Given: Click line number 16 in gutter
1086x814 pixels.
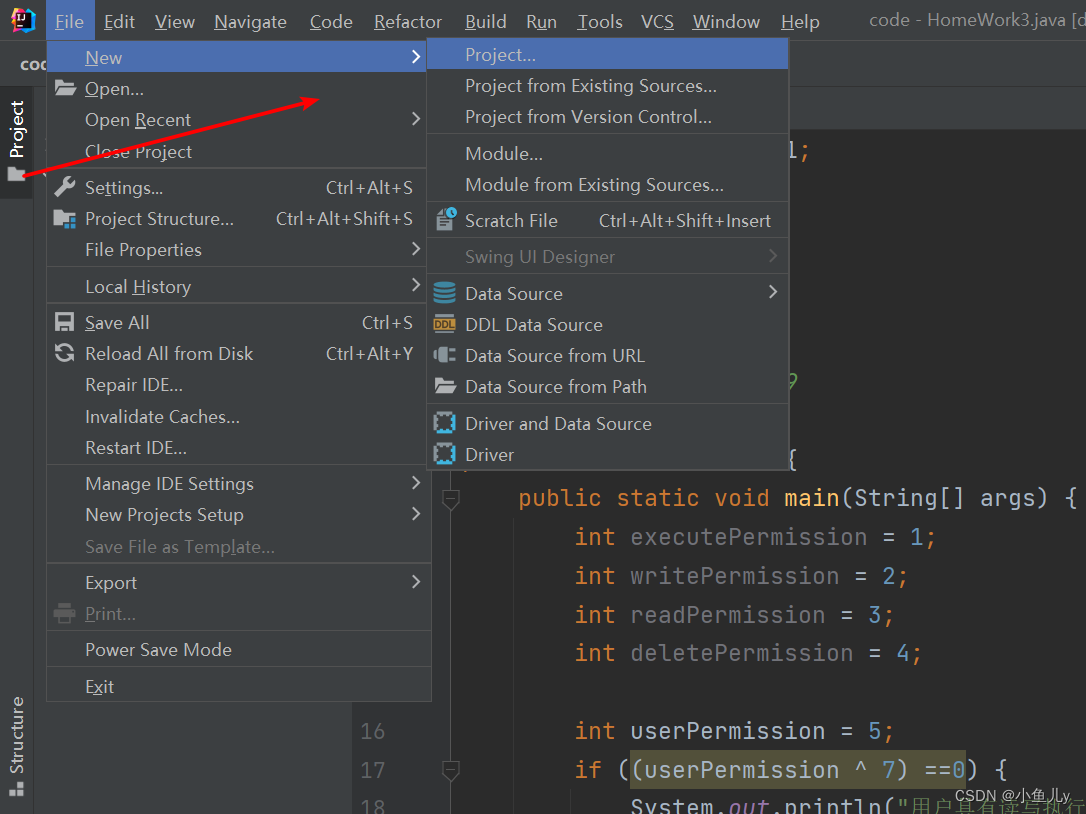Looking at the screenshot, I should coord(373,731).
